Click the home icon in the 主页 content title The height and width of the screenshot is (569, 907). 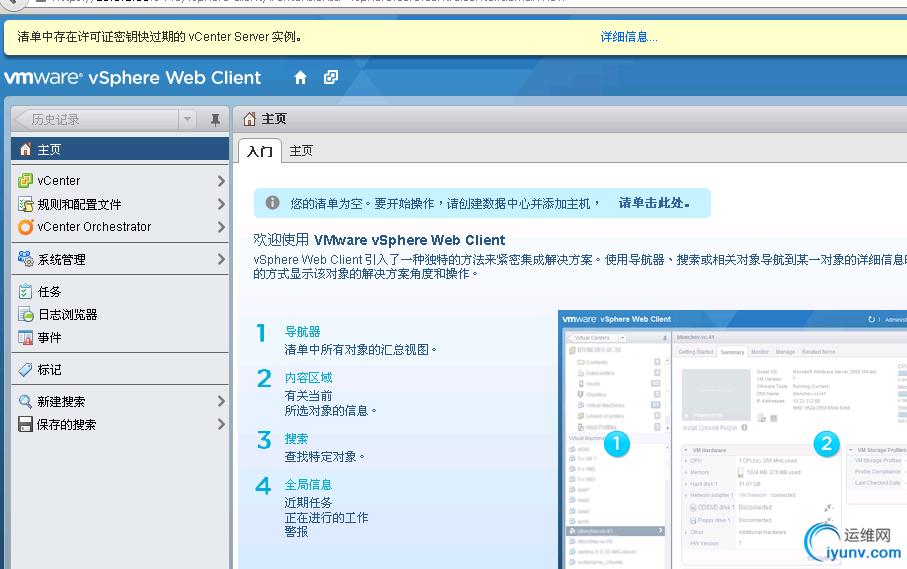(249, 119)
